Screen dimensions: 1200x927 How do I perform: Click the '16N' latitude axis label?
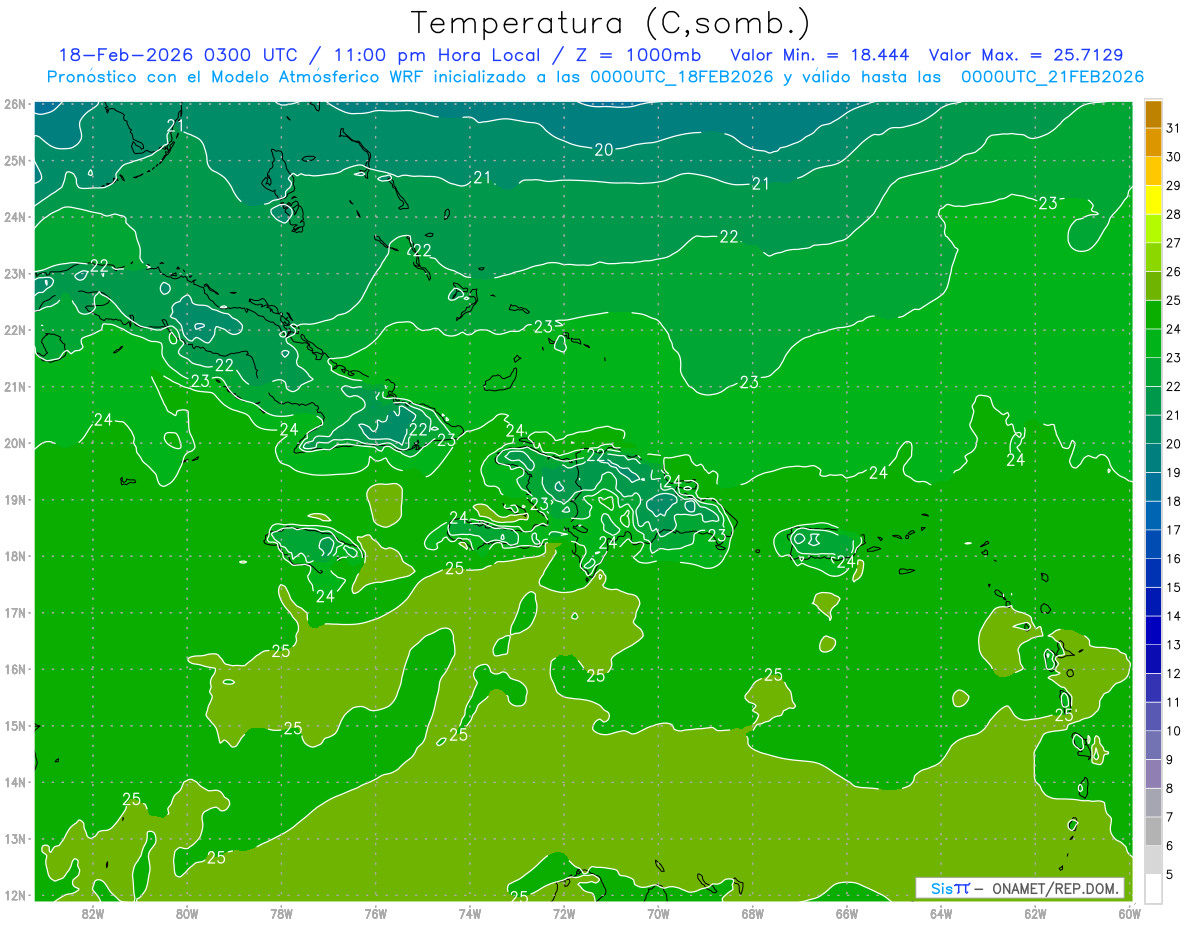coord(14,669)
